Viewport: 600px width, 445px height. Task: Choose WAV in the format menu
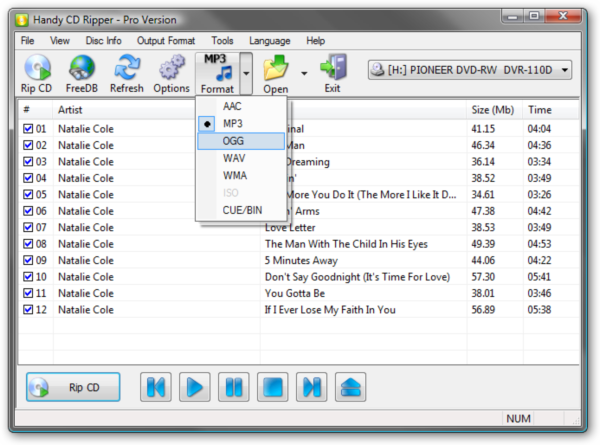(233, 158)
